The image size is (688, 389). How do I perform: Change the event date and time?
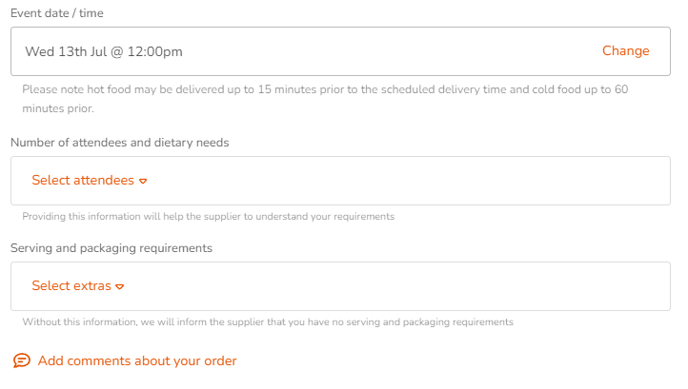pyautogui.click(x=625, y=51)
